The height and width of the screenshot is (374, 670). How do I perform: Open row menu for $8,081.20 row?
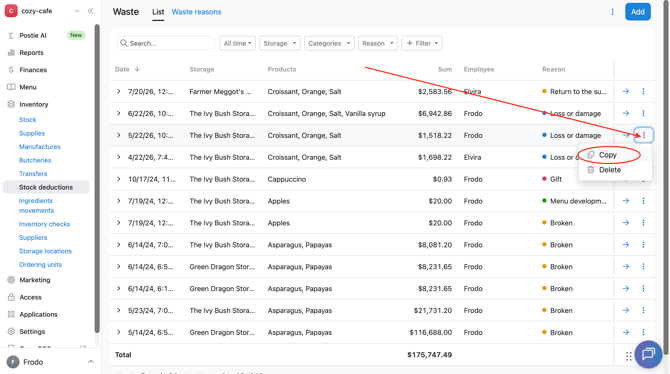[x=643, y=245]
